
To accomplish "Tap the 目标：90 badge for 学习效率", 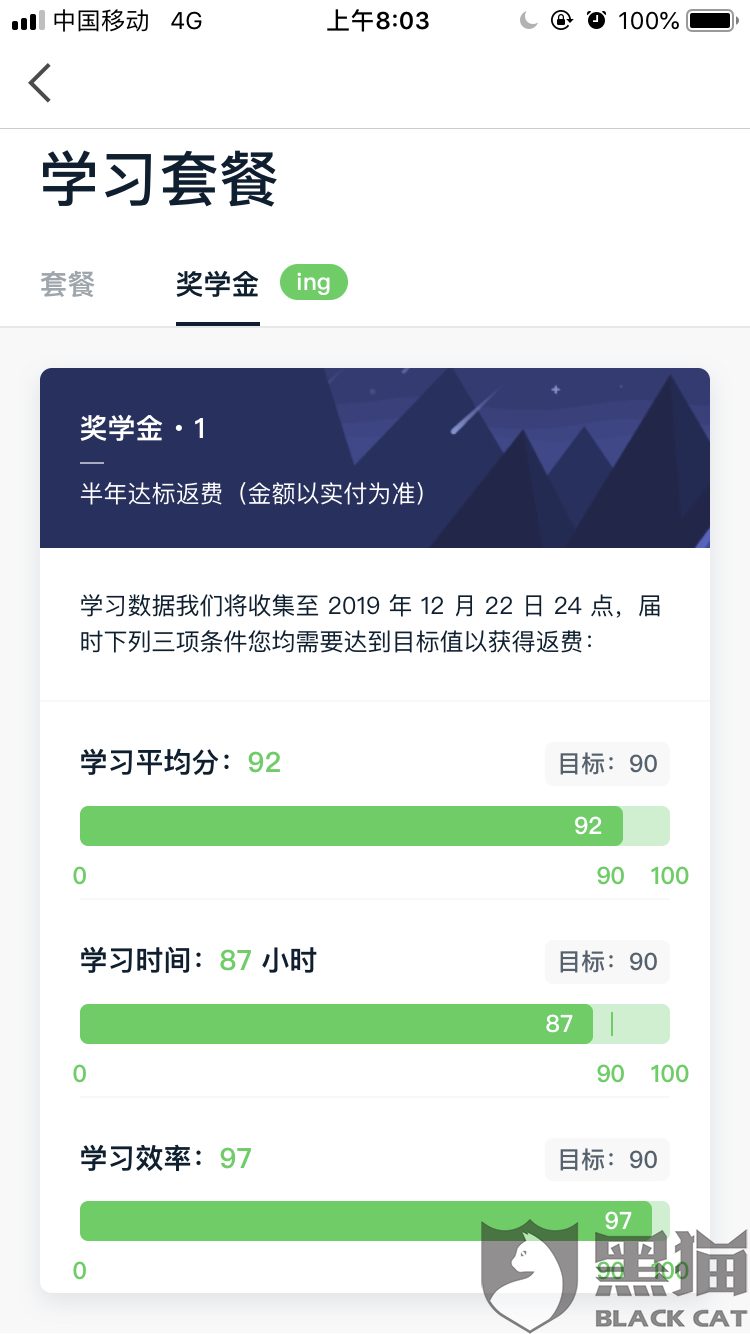I will (x=607, y=1160).
